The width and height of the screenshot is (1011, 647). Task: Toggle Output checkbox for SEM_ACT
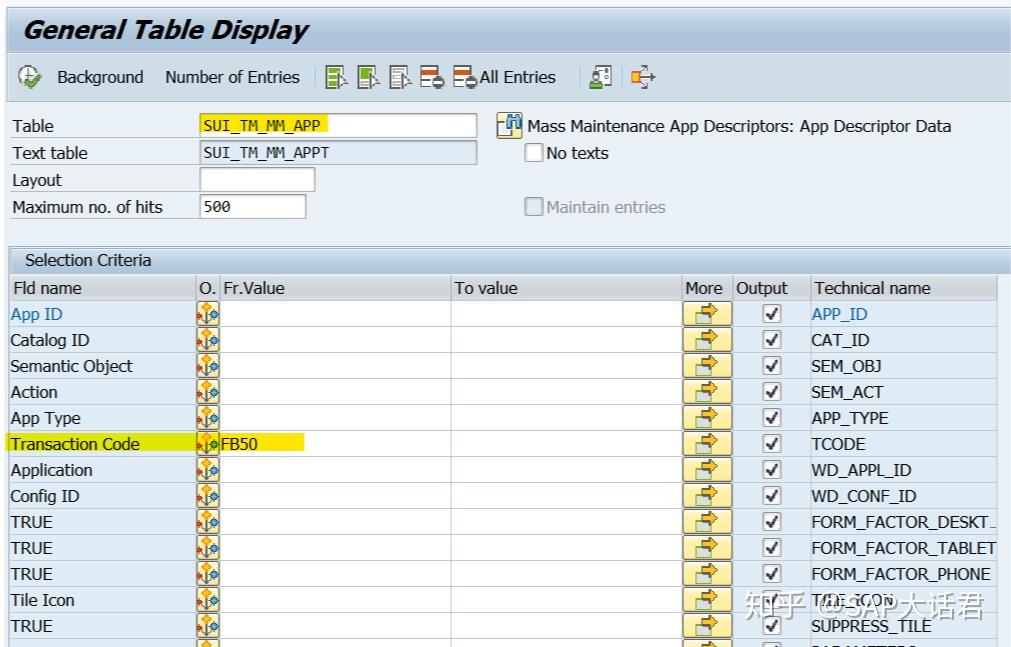point(771,392)
